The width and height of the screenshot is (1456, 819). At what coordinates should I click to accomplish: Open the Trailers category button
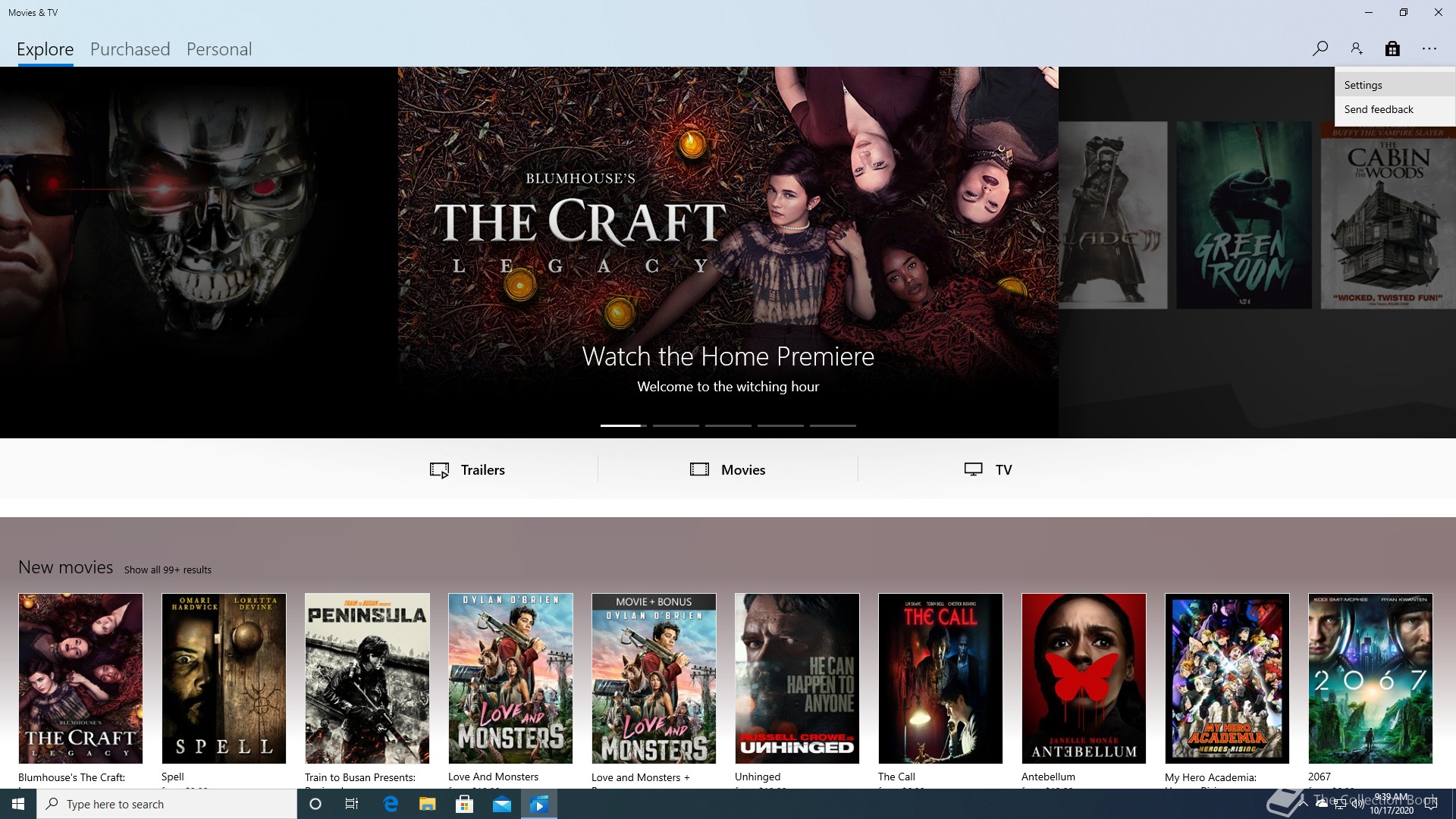point(467,469)
